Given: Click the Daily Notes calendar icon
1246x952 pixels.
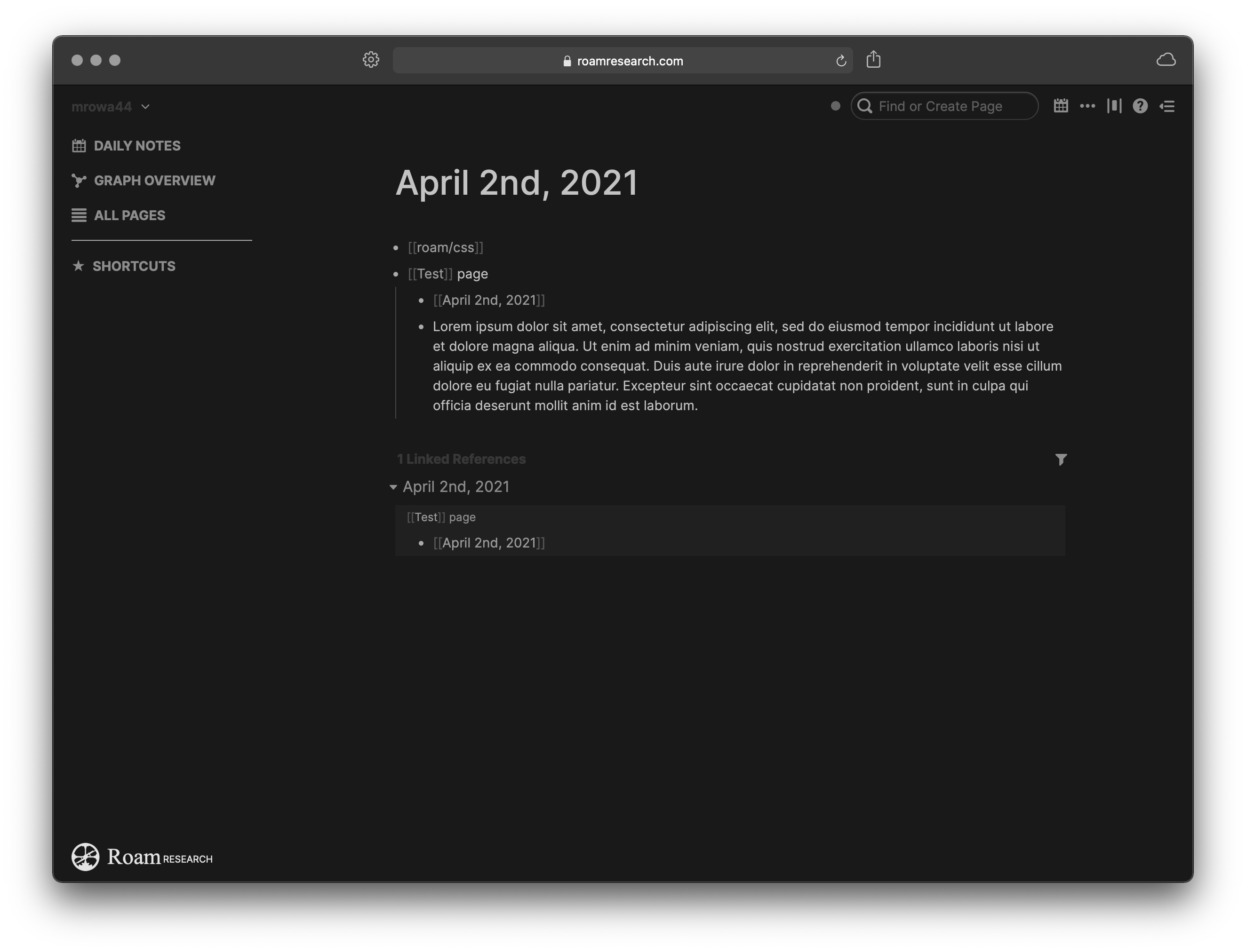Looking at the screenshot, I should (x=79, y=146).
